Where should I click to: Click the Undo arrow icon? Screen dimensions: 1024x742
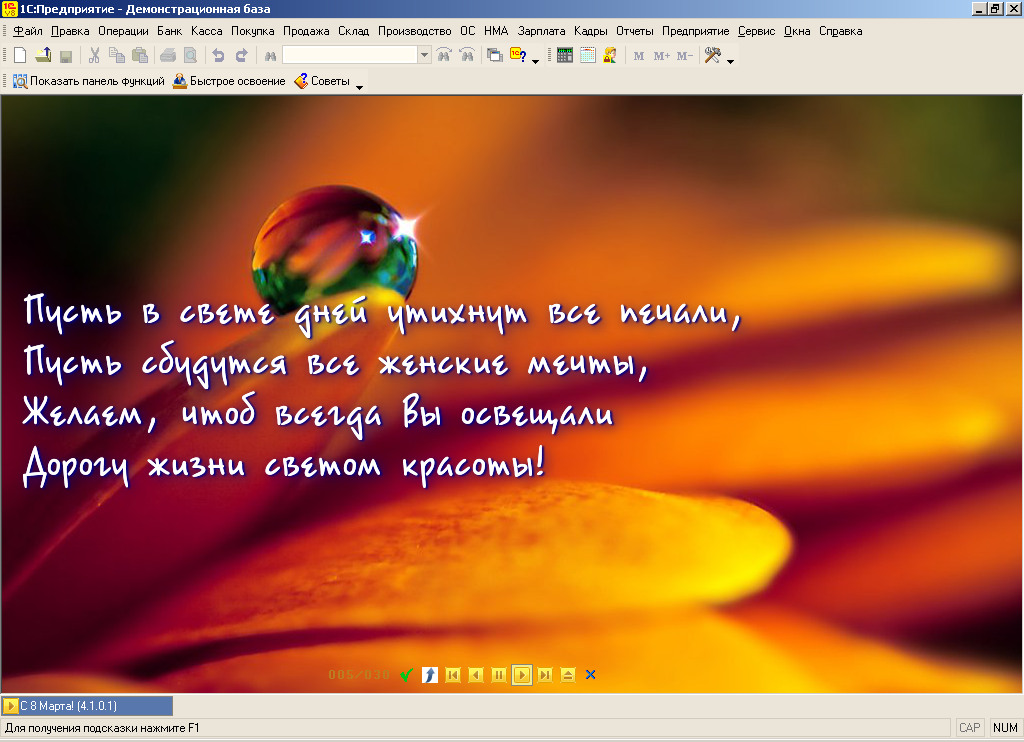click(218, 56)
